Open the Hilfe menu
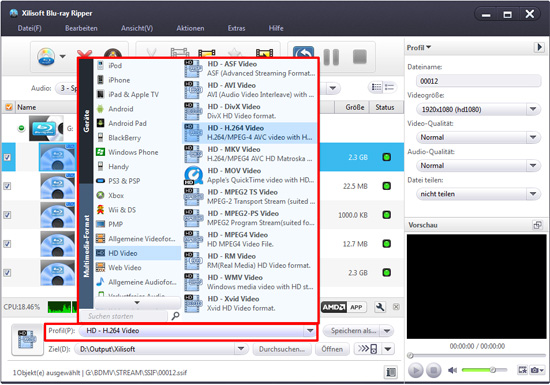 pyautogui.click(x=276, y=28)
